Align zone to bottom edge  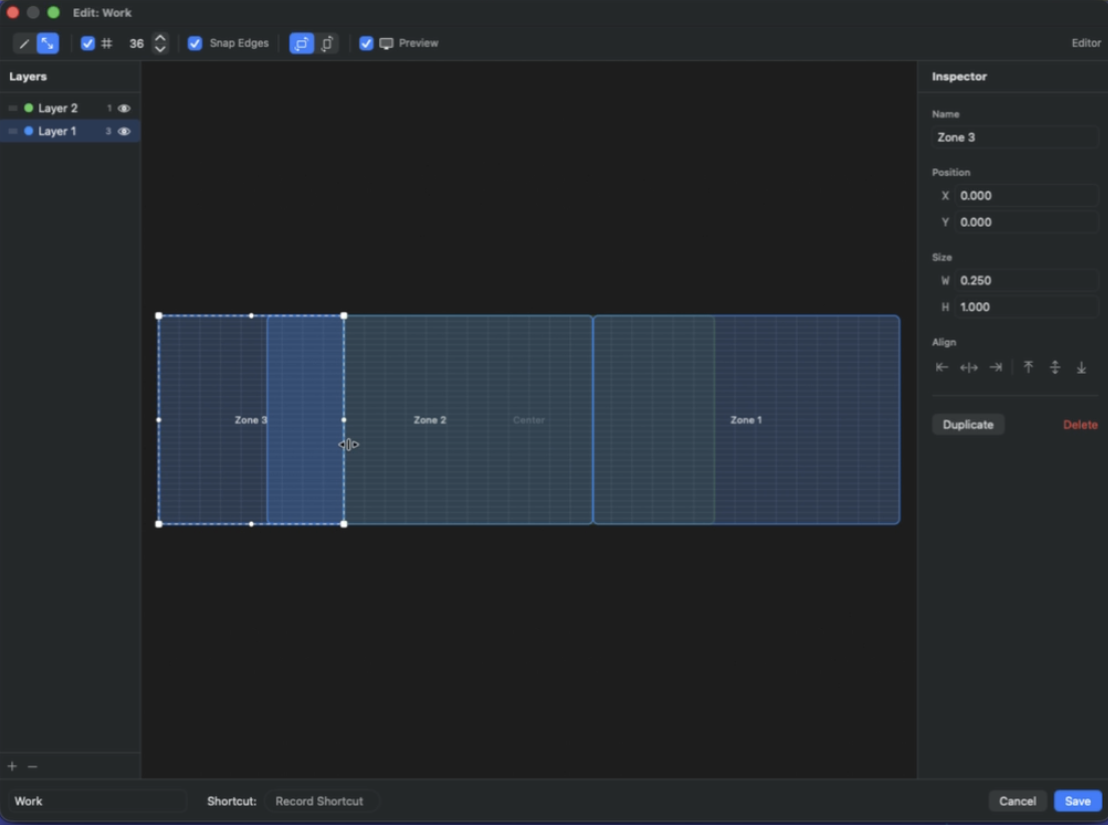coord(1081,368)
